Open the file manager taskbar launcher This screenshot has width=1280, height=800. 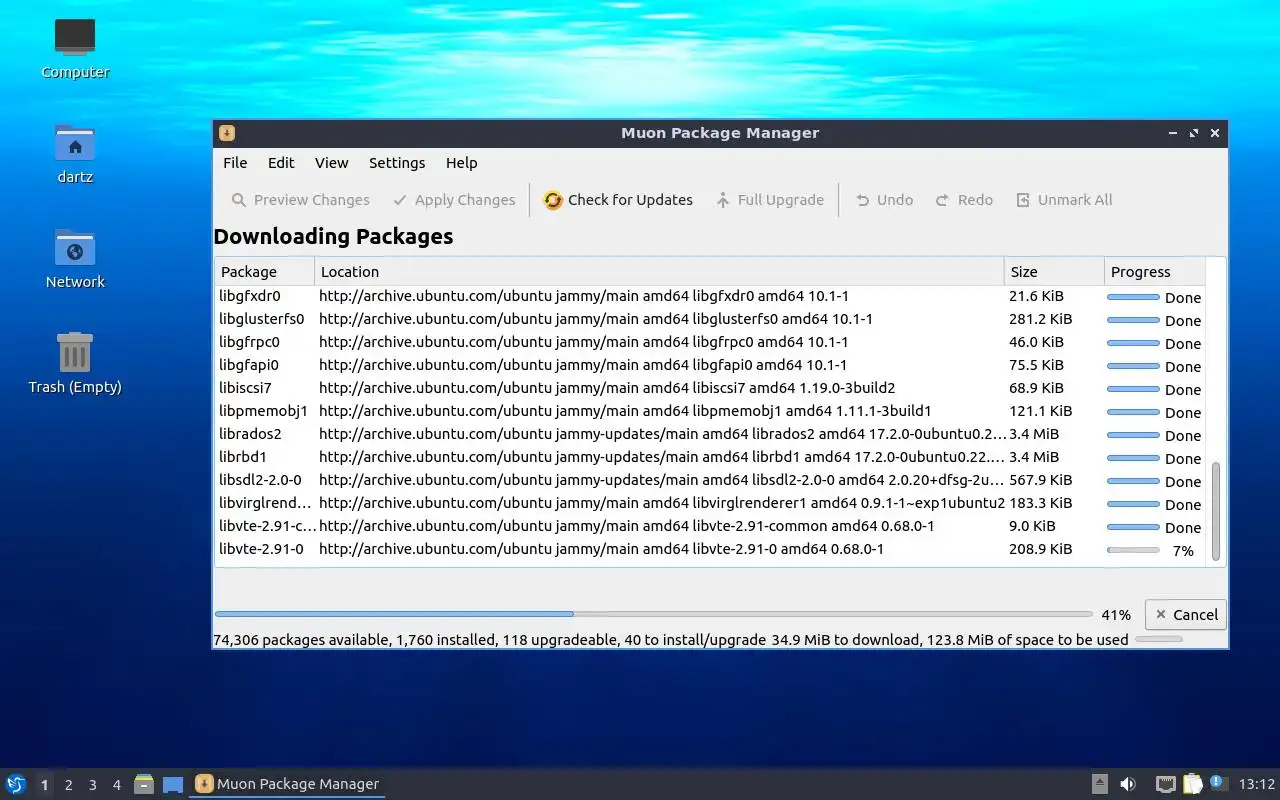[144, 784]
